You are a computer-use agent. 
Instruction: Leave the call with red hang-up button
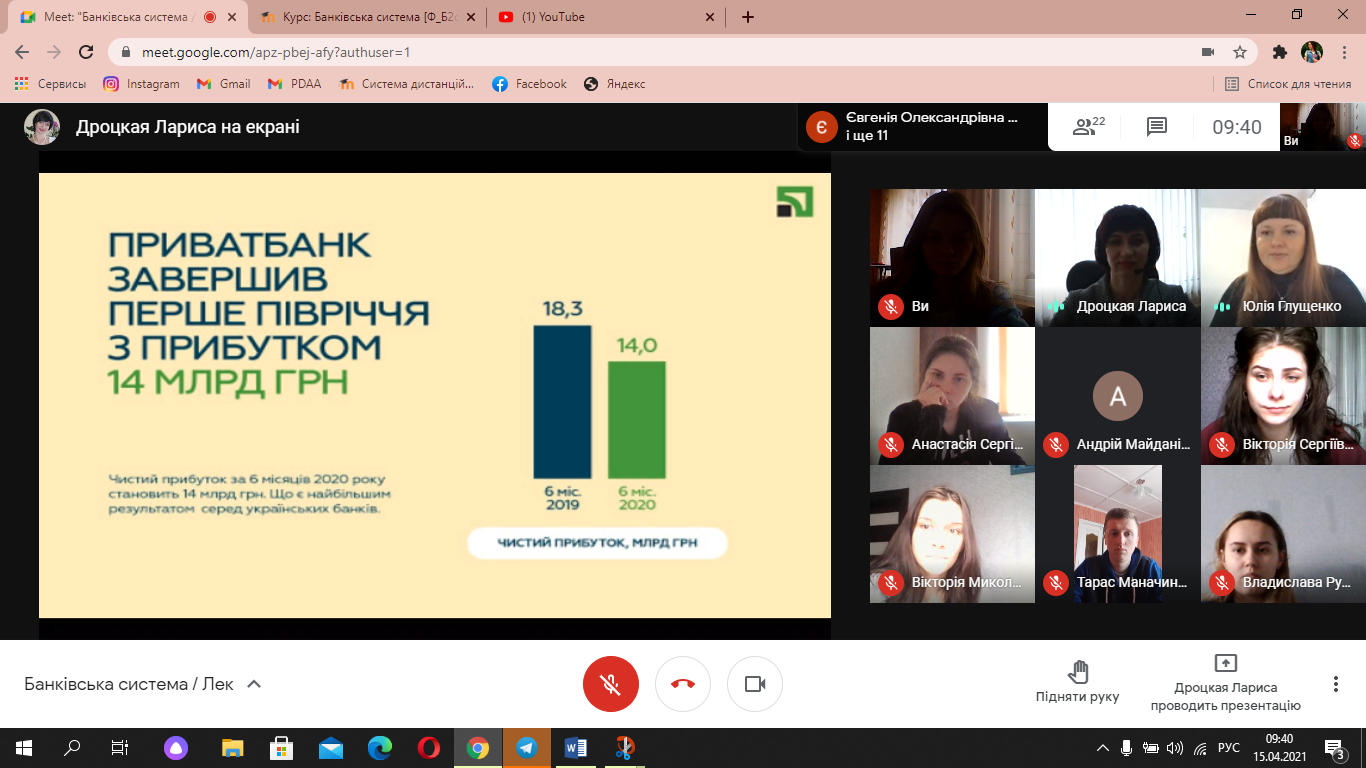683,684
